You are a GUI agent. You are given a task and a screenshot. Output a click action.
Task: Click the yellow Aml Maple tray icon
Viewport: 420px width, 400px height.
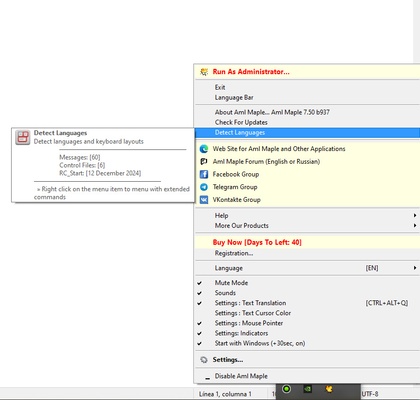coord(329,389)
